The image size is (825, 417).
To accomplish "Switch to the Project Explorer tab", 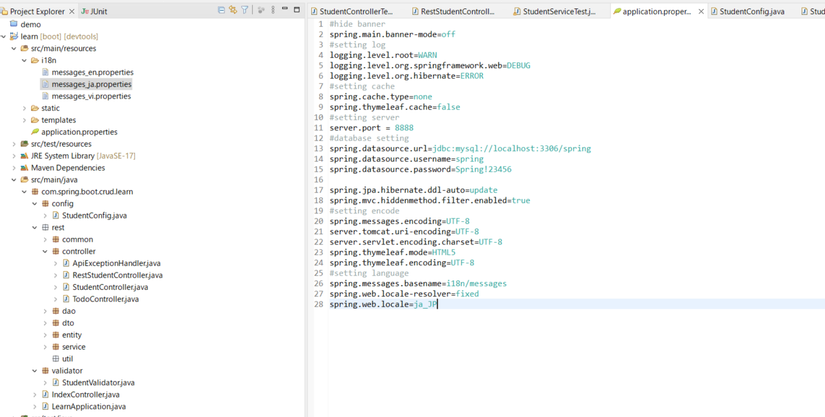I will (38, 11).
